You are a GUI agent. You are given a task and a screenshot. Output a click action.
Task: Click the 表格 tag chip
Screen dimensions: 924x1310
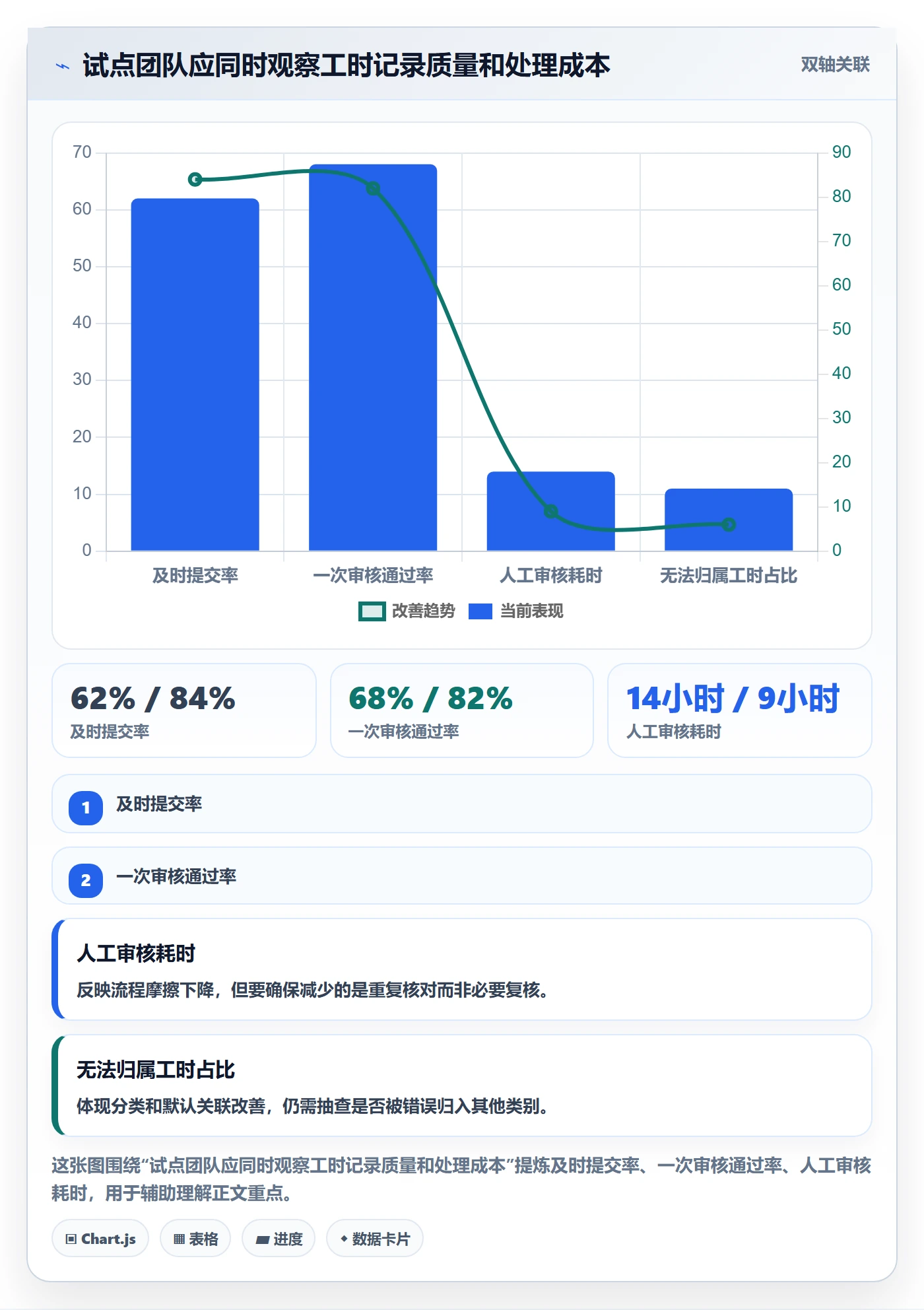[x=195, y=1239]
